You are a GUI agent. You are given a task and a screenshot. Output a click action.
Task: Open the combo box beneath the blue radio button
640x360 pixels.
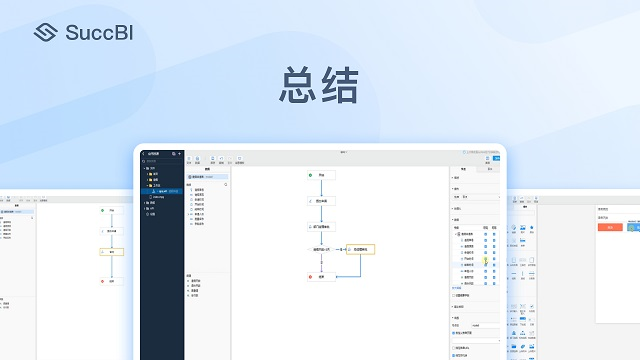(476, 340)
